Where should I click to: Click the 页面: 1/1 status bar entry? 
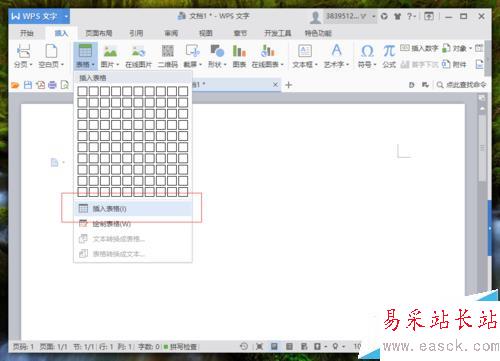(53, 347)
